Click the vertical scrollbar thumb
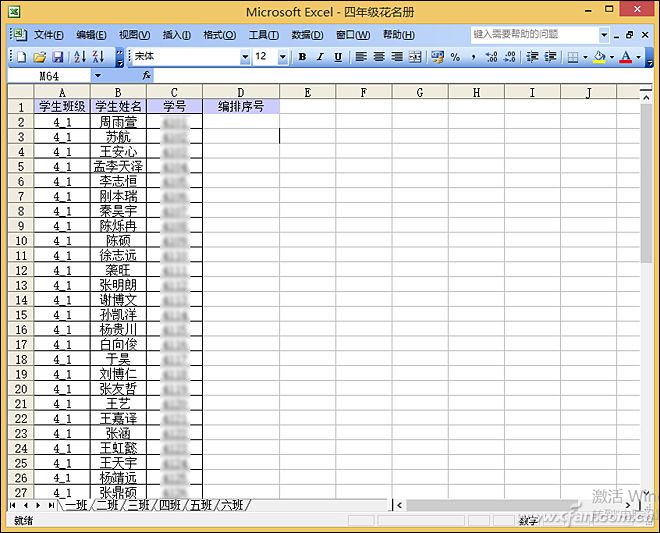The width and height of the screenshot is (660, 533). (x=647, y=183)
